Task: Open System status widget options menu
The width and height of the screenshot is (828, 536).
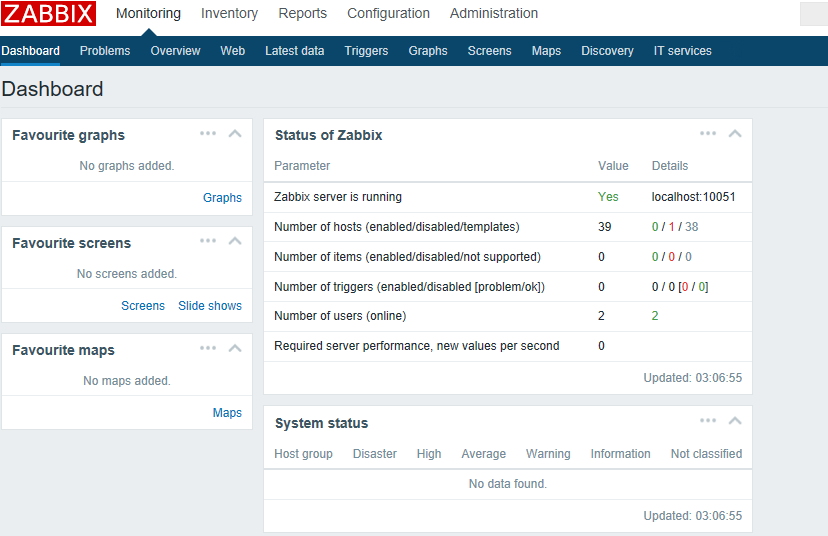Action: click(708, 421)
